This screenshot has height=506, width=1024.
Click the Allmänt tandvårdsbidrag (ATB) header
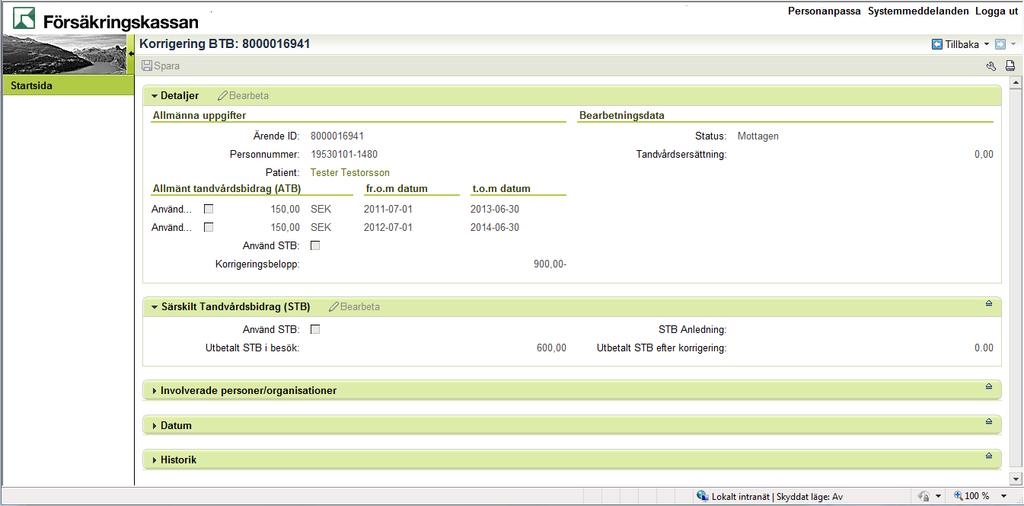226,189
